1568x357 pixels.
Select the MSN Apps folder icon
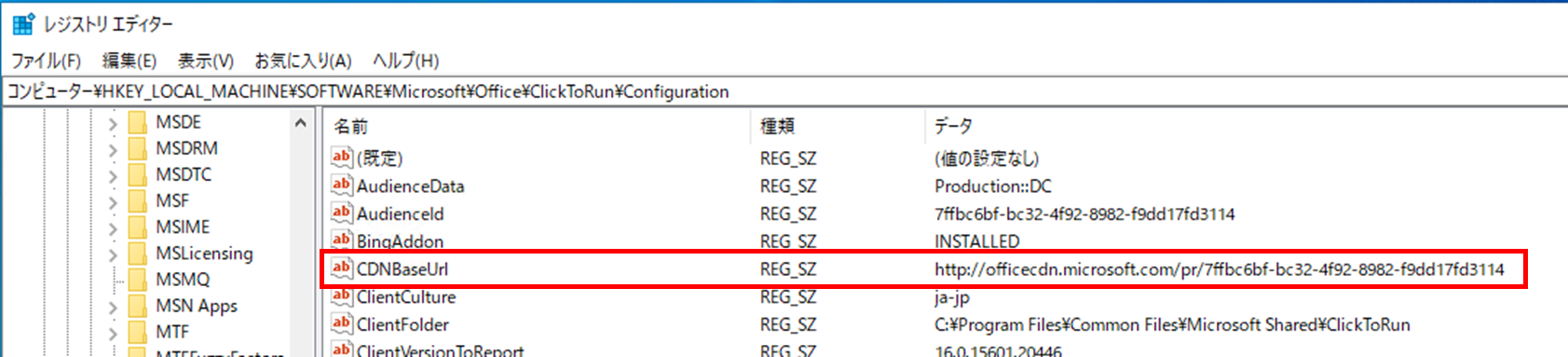138,306
